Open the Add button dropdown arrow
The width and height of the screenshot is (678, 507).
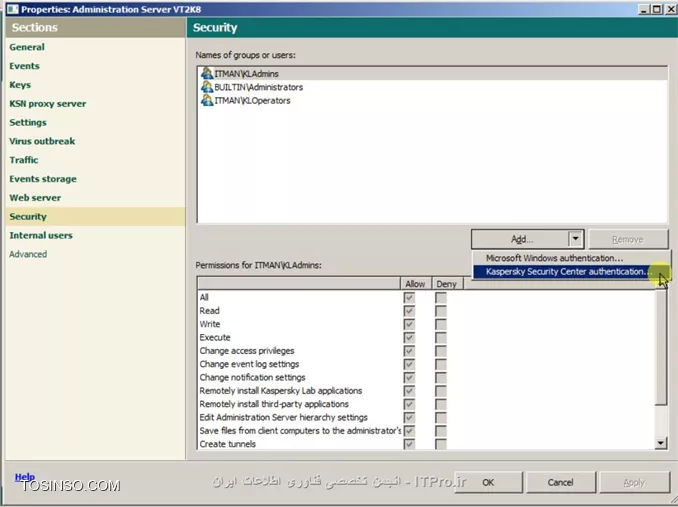tap(576, 239)
